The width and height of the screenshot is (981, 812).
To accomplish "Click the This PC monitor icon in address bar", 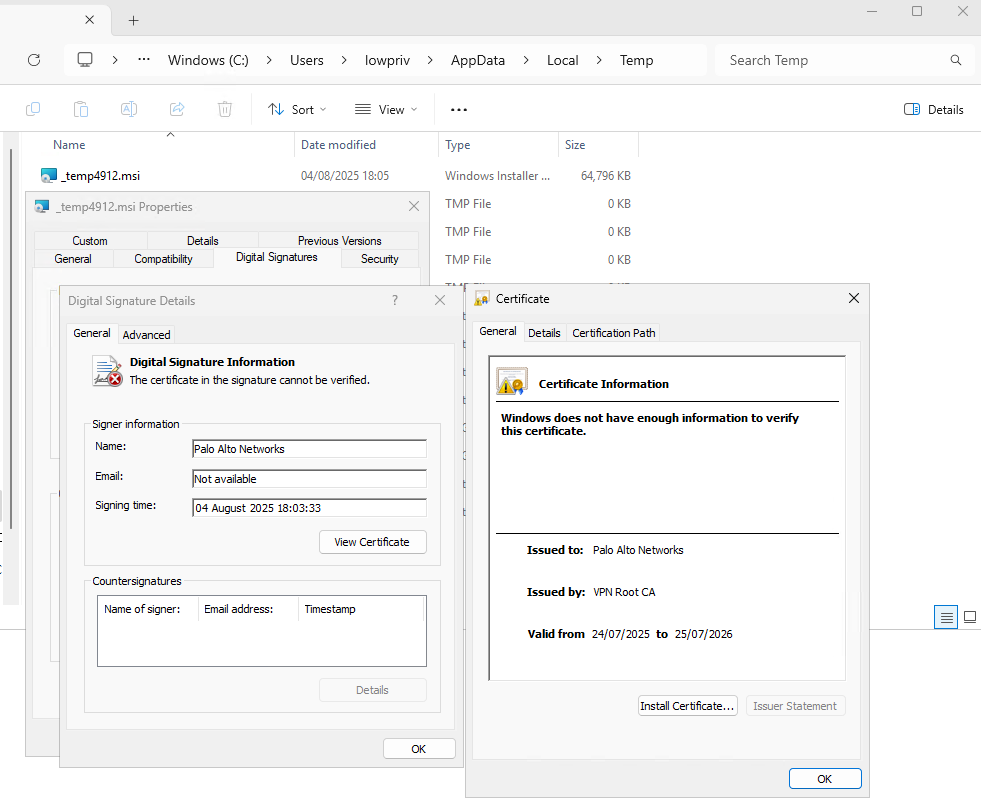I will point(84,60).
